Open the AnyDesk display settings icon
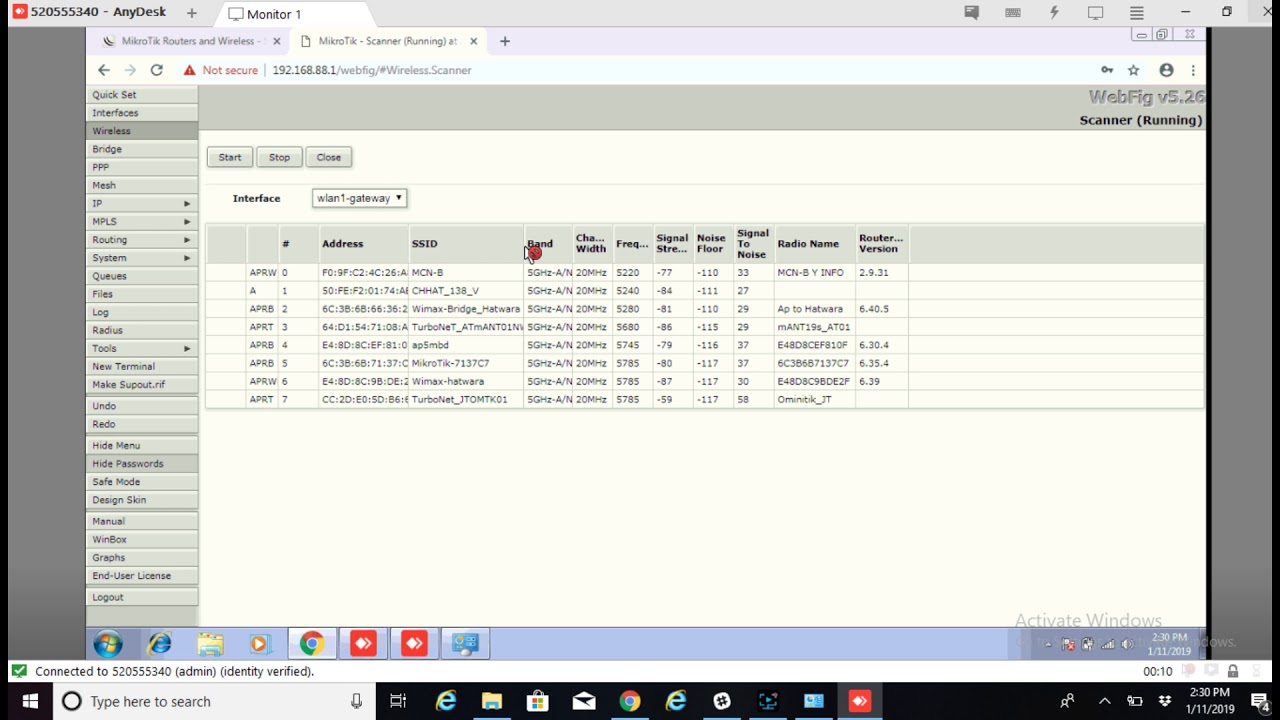This screenshot has width=1280, height=720. pos(1096,13)
